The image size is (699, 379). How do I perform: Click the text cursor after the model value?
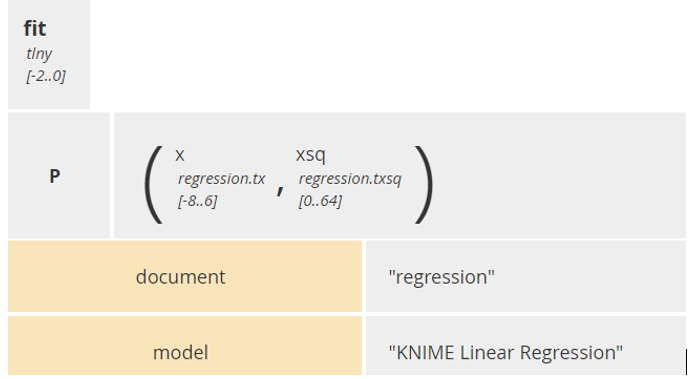(x=687, y=362)
